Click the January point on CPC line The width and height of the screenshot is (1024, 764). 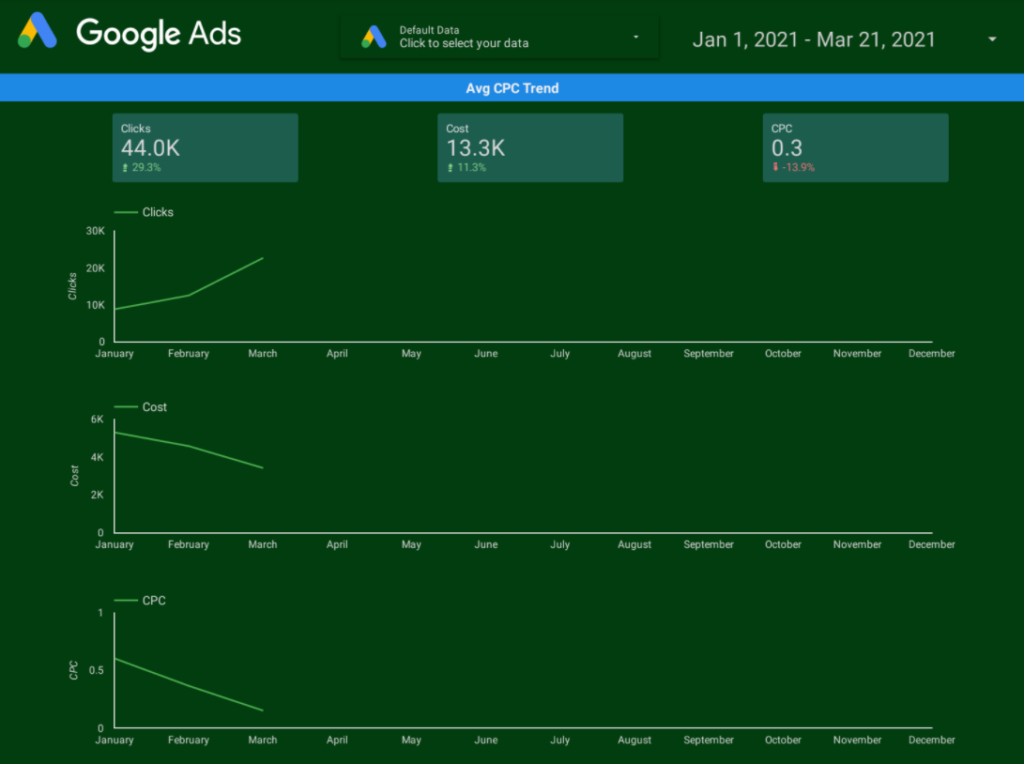115,659
